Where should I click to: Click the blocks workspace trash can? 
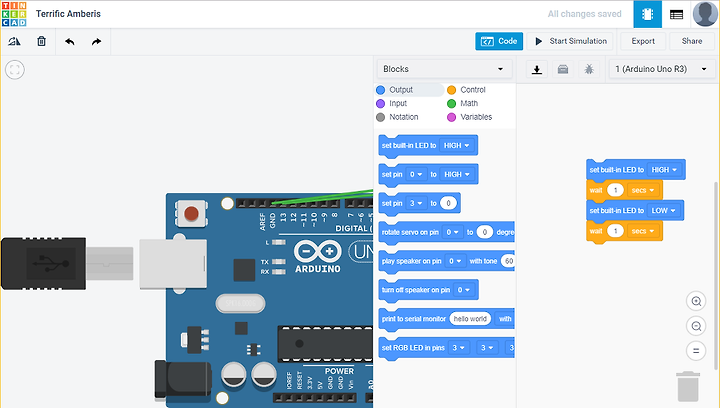point(688,386)
